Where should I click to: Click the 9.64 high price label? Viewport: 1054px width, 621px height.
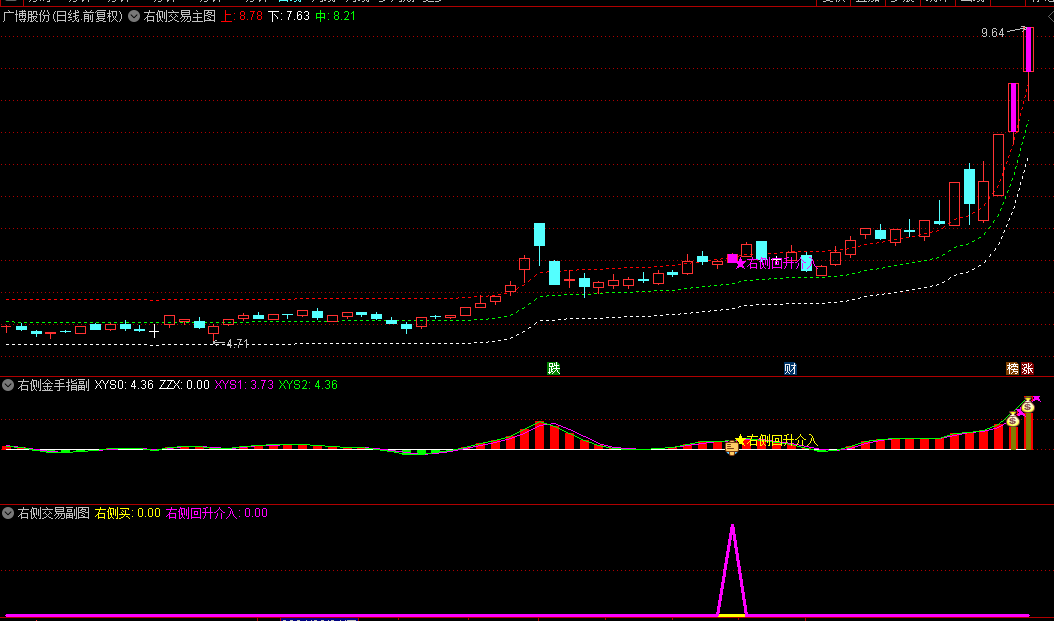pyautogui.click(x=992, y=33)
